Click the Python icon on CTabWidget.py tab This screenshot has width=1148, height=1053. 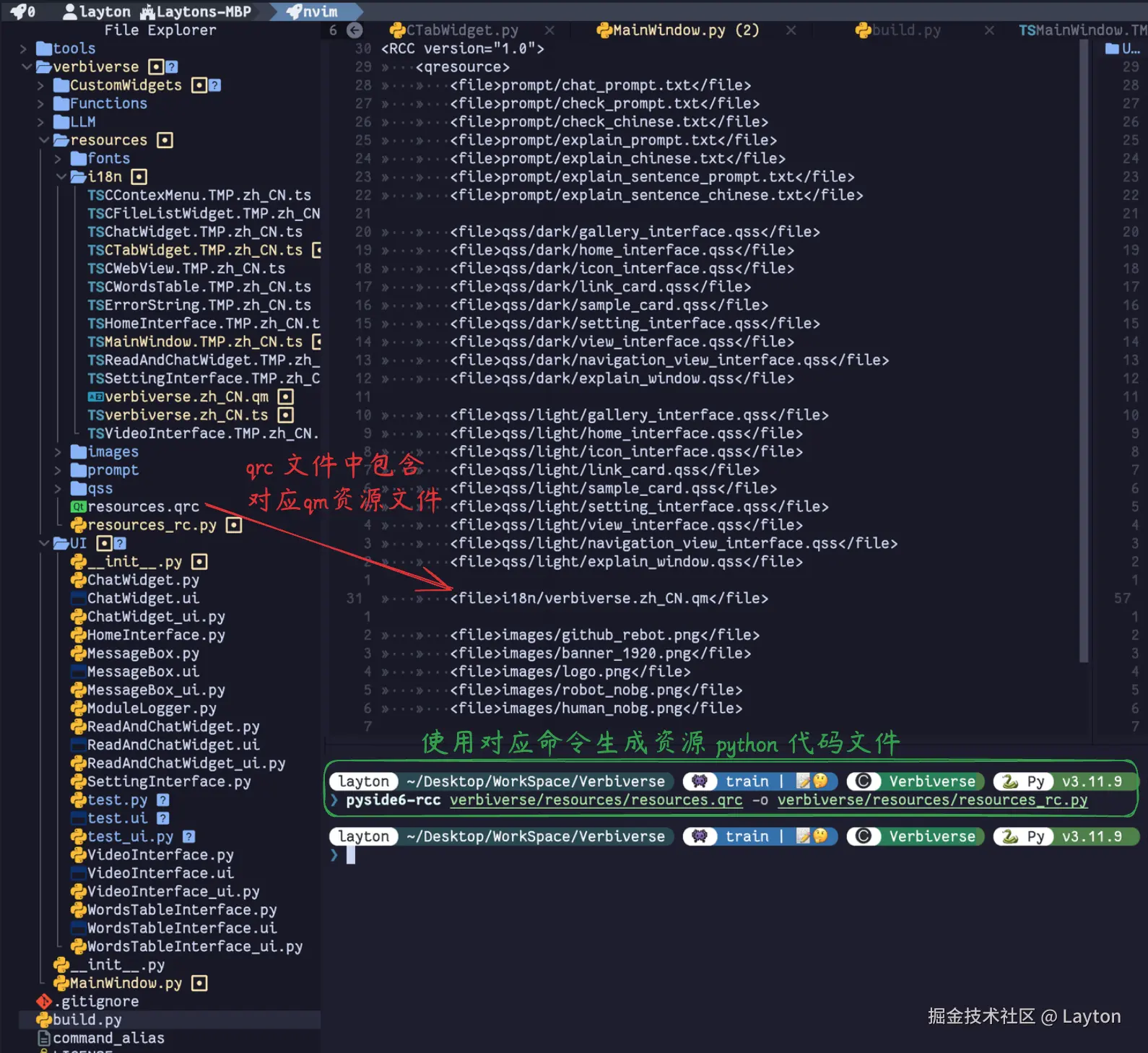(397, 30)
